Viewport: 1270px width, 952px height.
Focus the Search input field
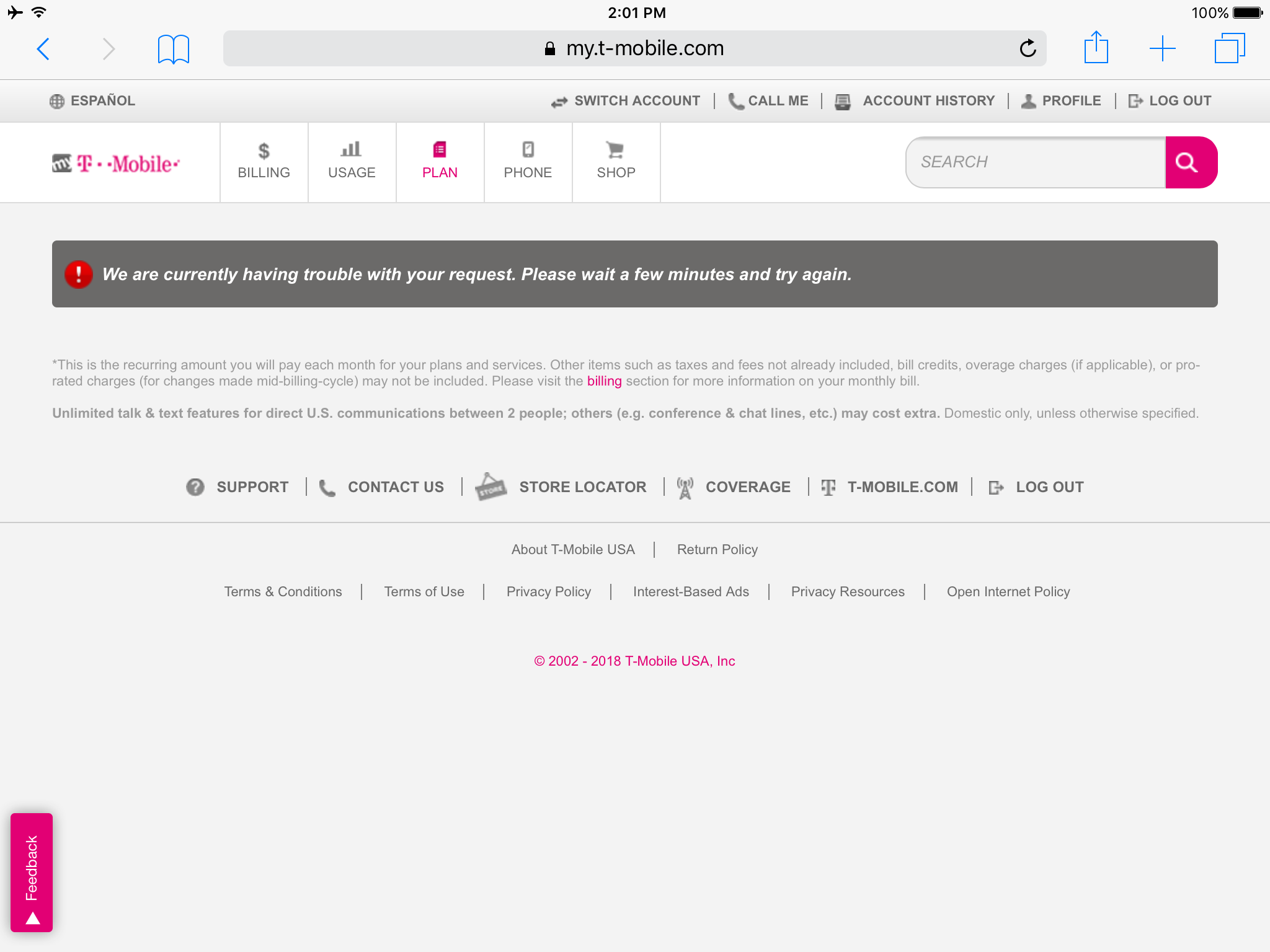1036,162
